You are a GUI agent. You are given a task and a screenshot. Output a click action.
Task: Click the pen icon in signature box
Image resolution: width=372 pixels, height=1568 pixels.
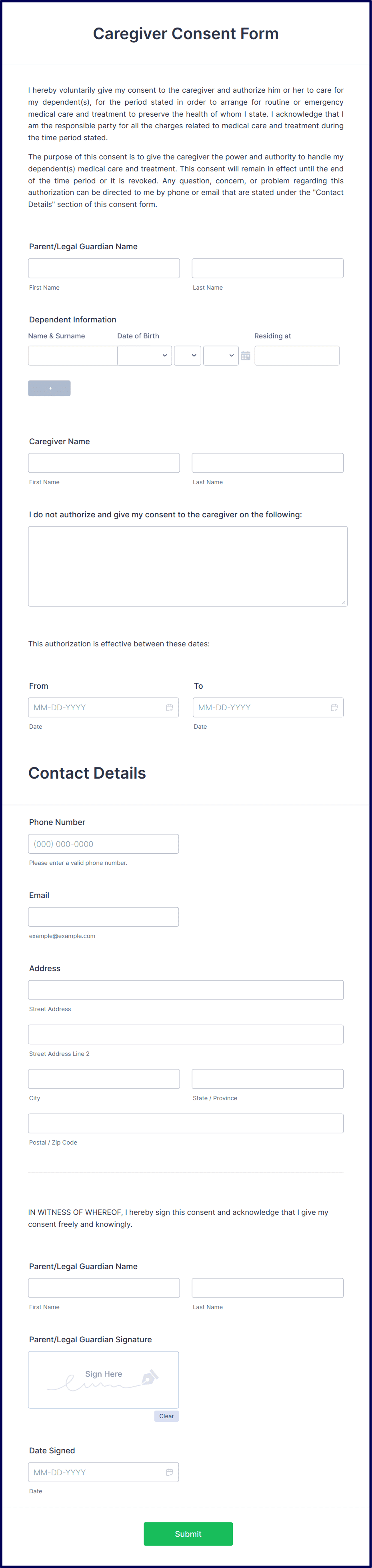[150, 1377]
